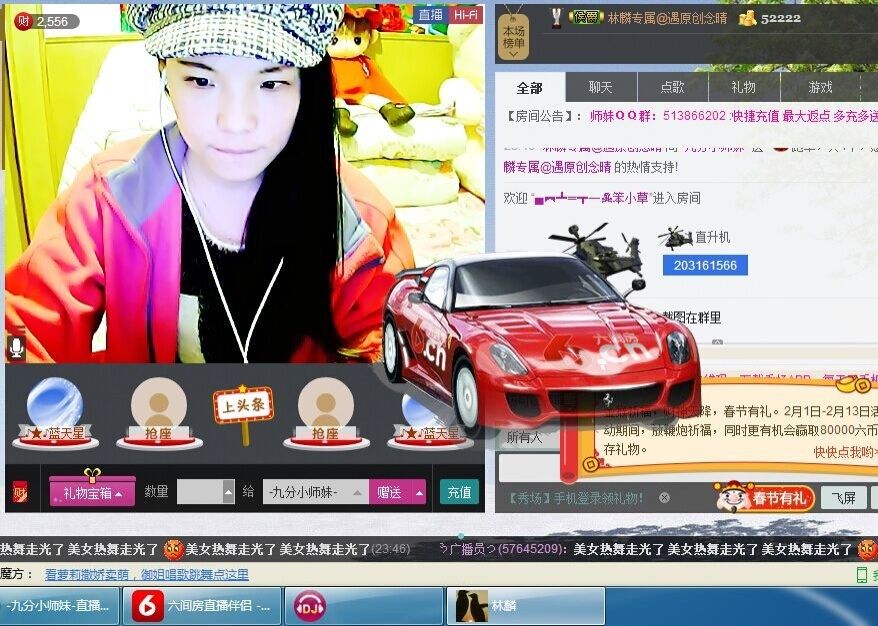This screenshot has height=626, width=878.
Task: Open the gold coin icon near 52222
Action: 747,18
